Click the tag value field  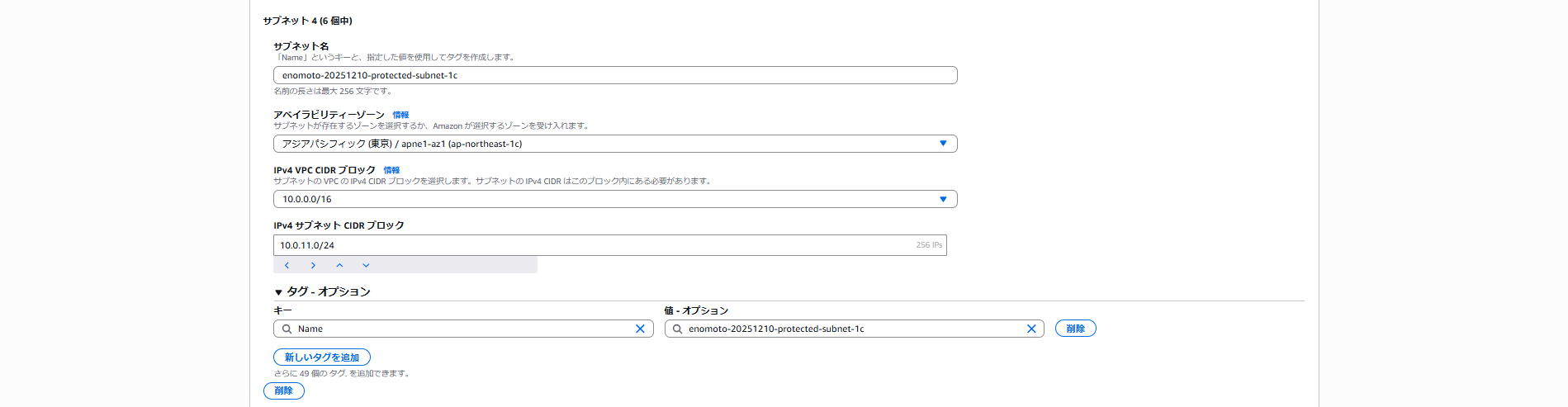pyautogui.click(x=854, y=329)
